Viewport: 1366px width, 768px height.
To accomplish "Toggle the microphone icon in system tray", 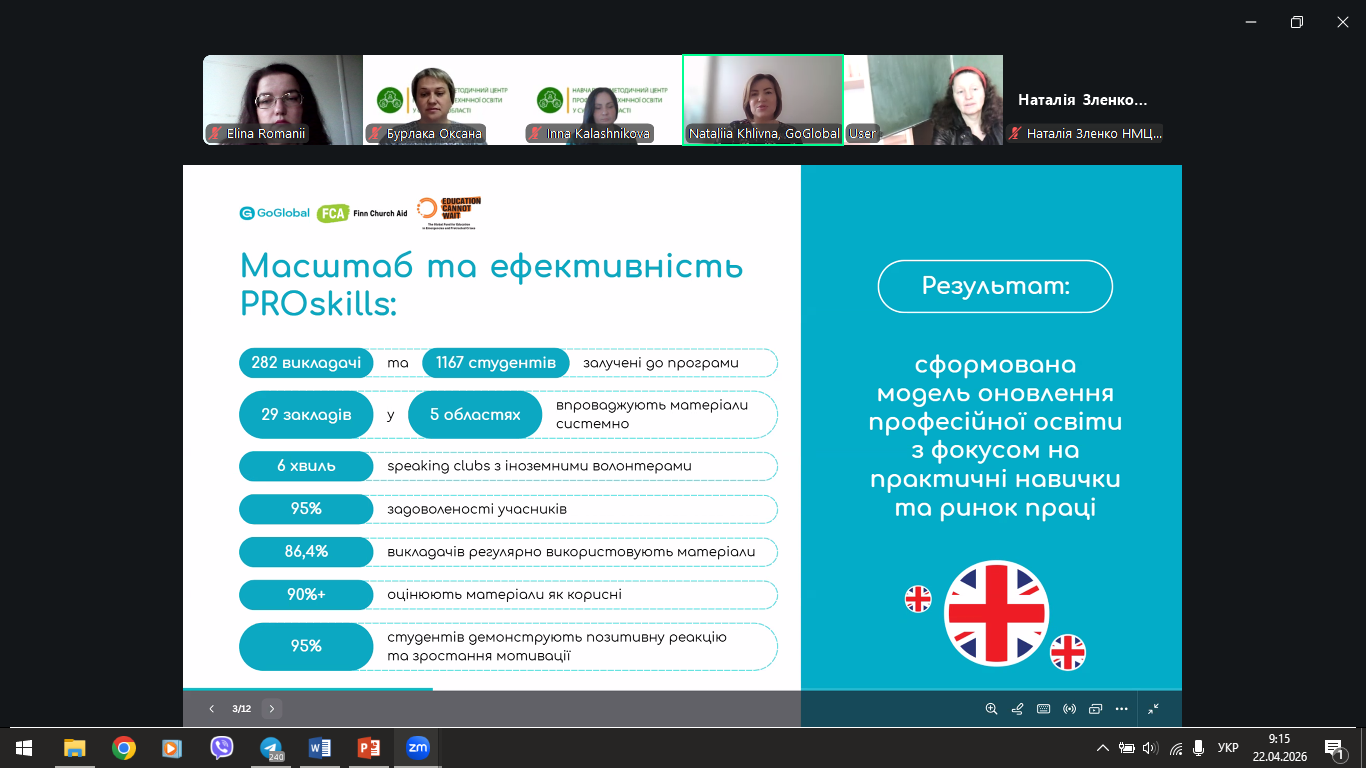I will (1198, 748).
